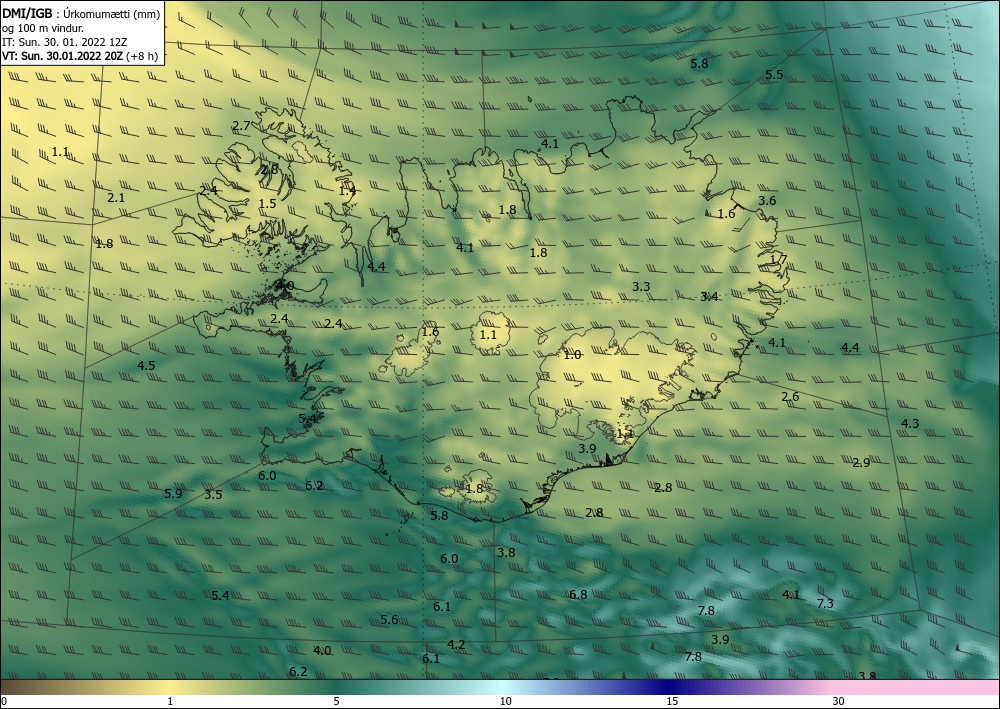The height and width of the screenshot is (709, 1000).
Task: Select the 1.7 value label
Action: click(x=779, y=259)
